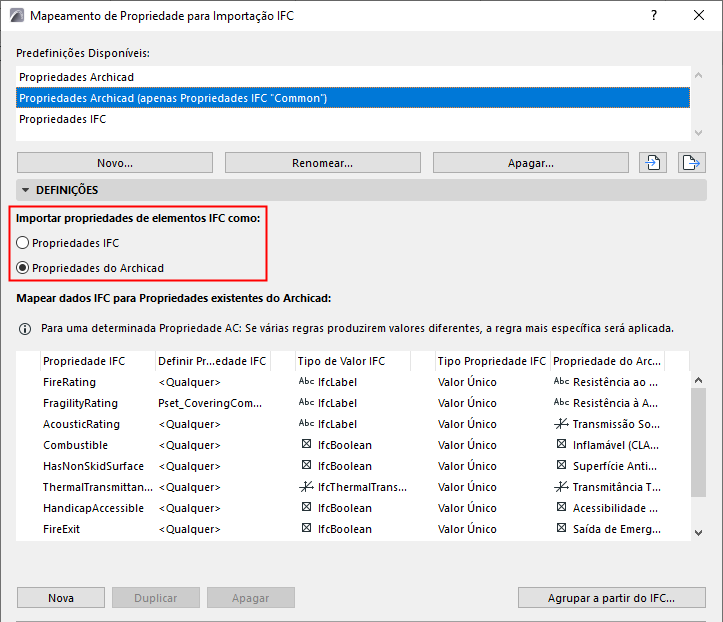The height and width of the screenshot is (622, 723).
Task: Click the boolean icon in Combustible IfcBoolean cell
Action: tap(306, 444)
